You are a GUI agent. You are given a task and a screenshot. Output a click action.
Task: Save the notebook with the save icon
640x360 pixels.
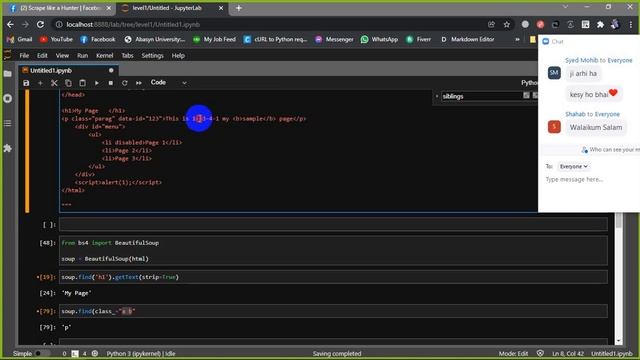pyautogui.click(x=26, y=83)
